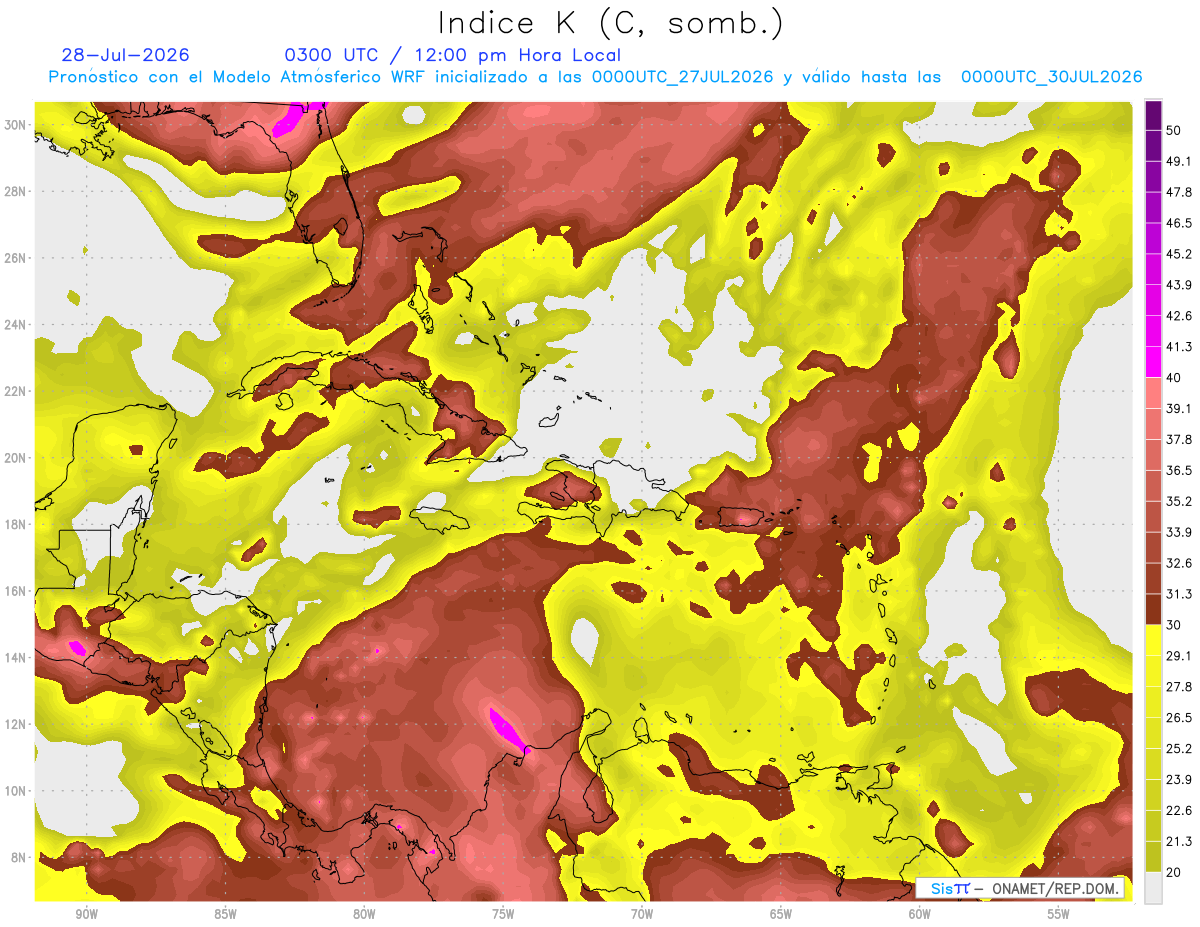The width and height of the screenshot is (1200, 927).
Task: Click the 55W longitude axis label
Action: (x=1059, y=914)
